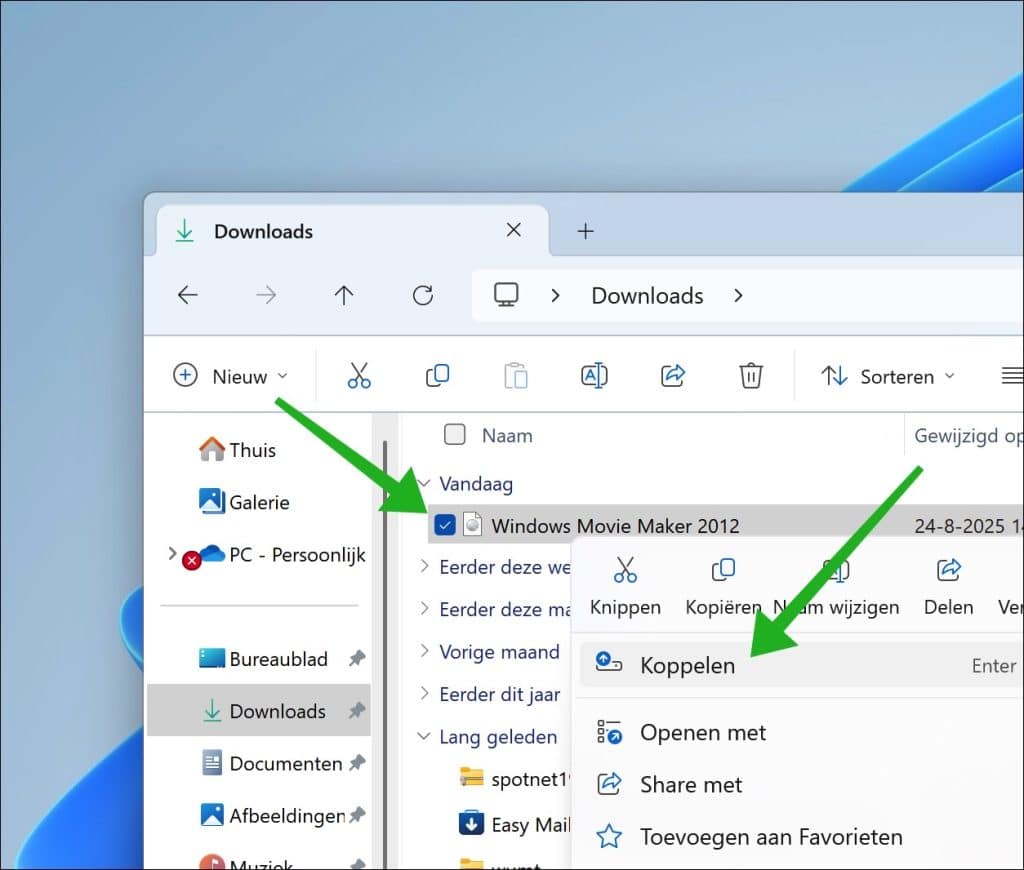Click the Delete trash icon in toolbar
1024x870 pixels.
point(751,376)
